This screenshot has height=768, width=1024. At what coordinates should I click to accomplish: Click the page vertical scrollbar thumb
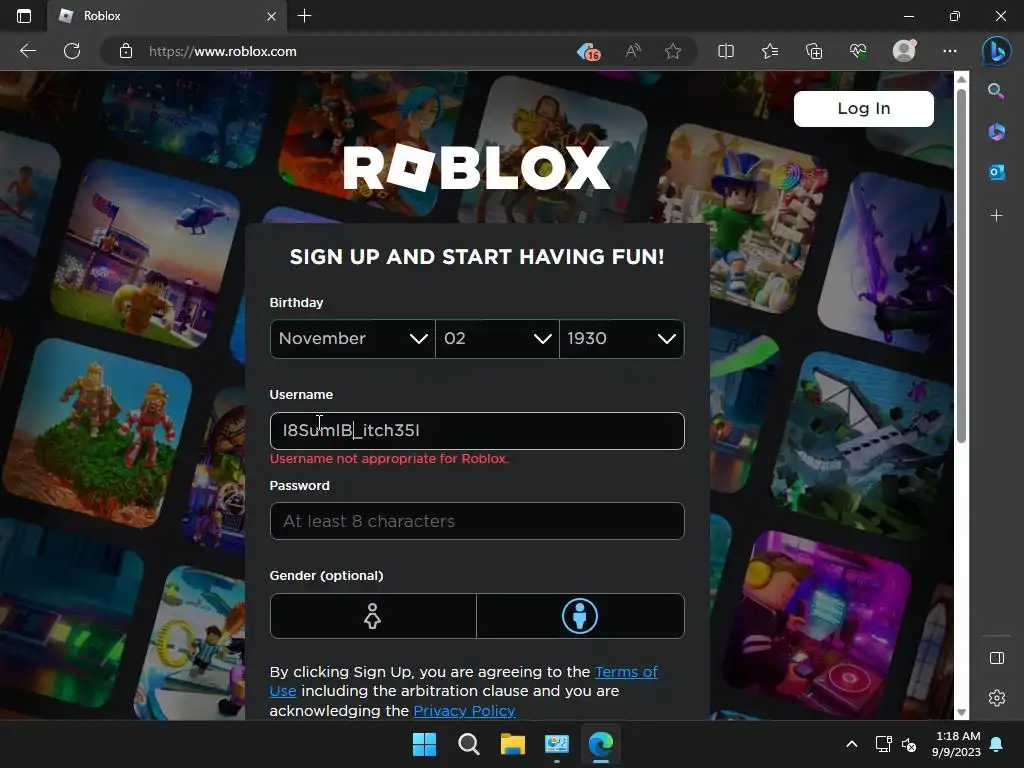[961, 264]
